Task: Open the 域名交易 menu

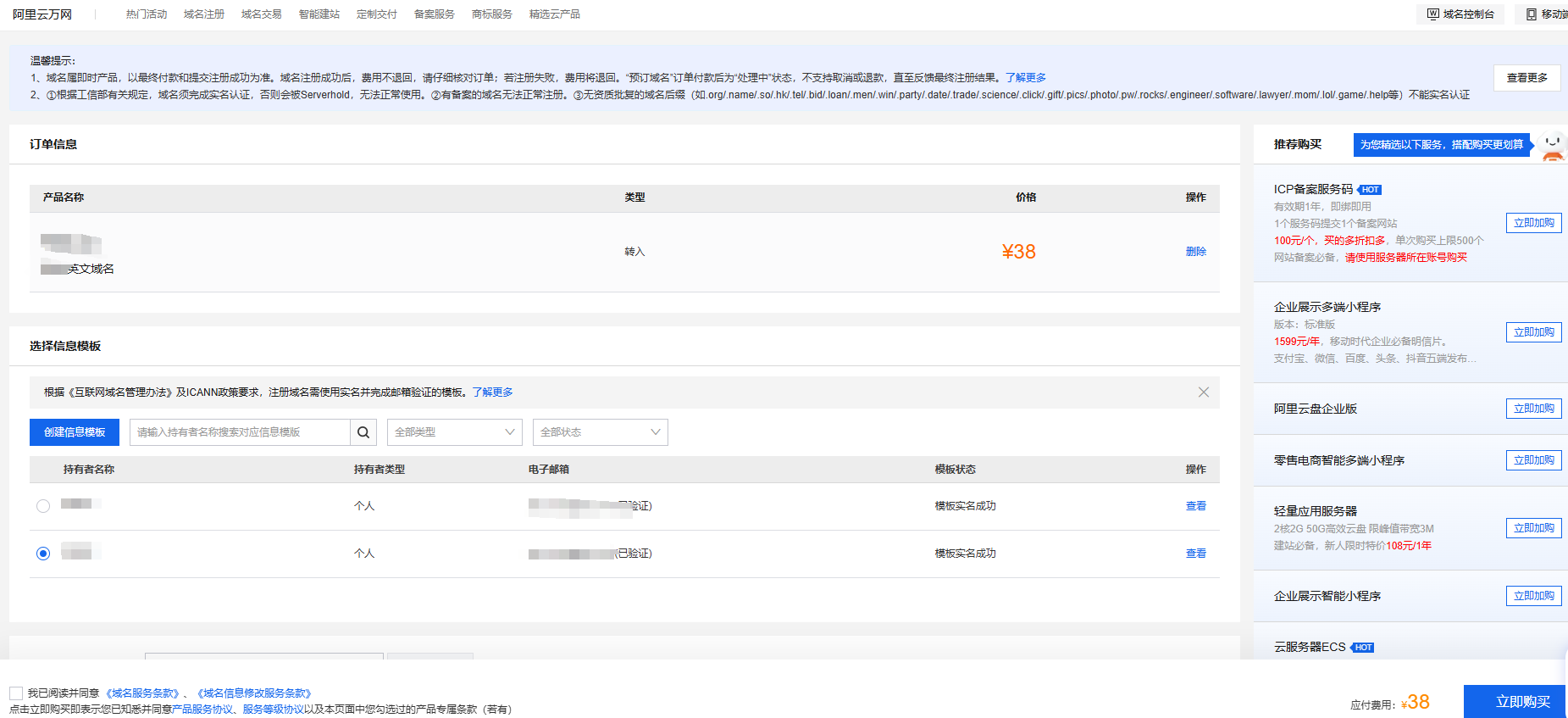Action: [262, 14]
